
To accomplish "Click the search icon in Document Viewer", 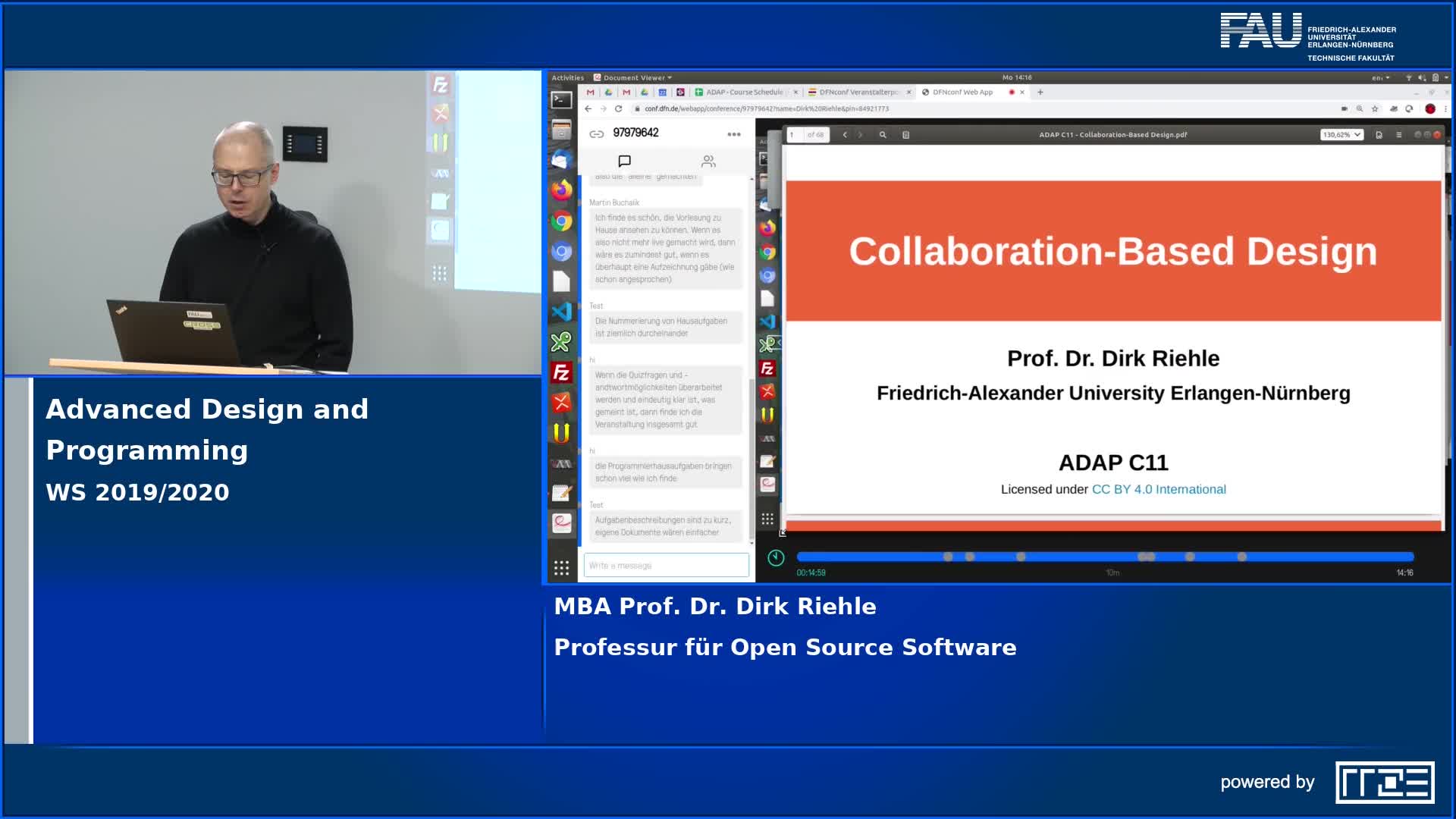I will (883, 135).
